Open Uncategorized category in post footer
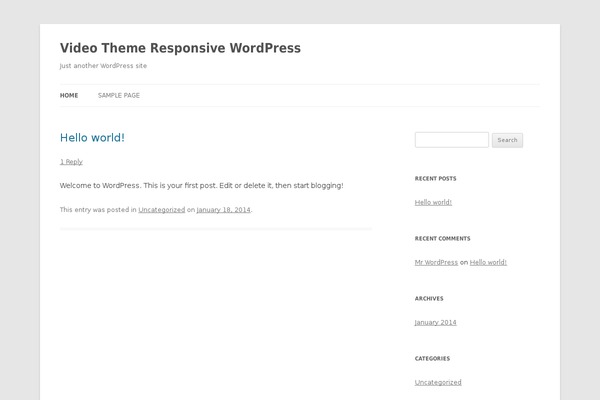Screen dimensions: 600x400 pyautogui.click(x=161, y=210)
